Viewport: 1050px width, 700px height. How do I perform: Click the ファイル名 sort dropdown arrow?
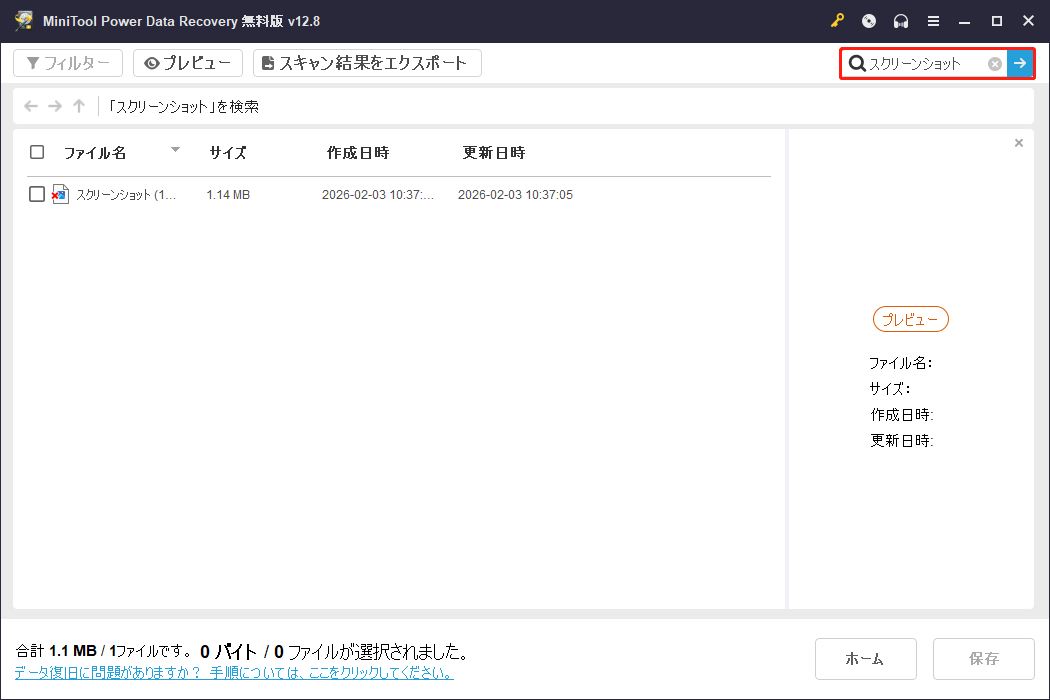[175, 149]
